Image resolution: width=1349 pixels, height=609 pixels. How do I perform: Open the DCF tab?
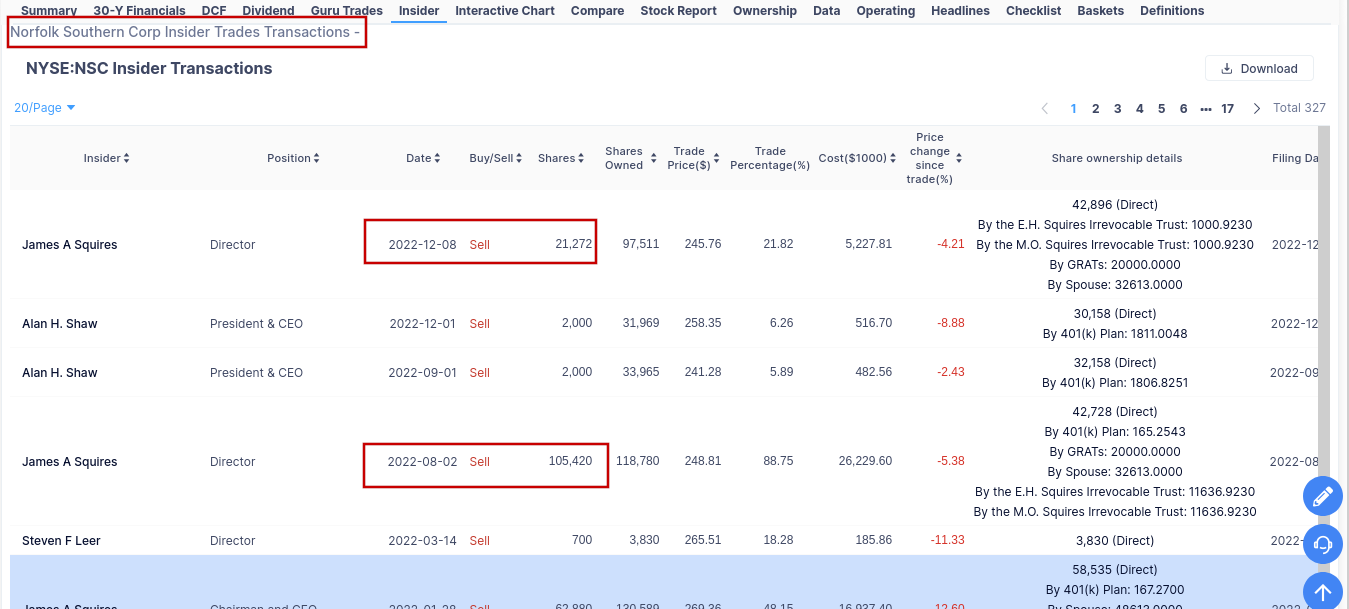pos(214,11)
